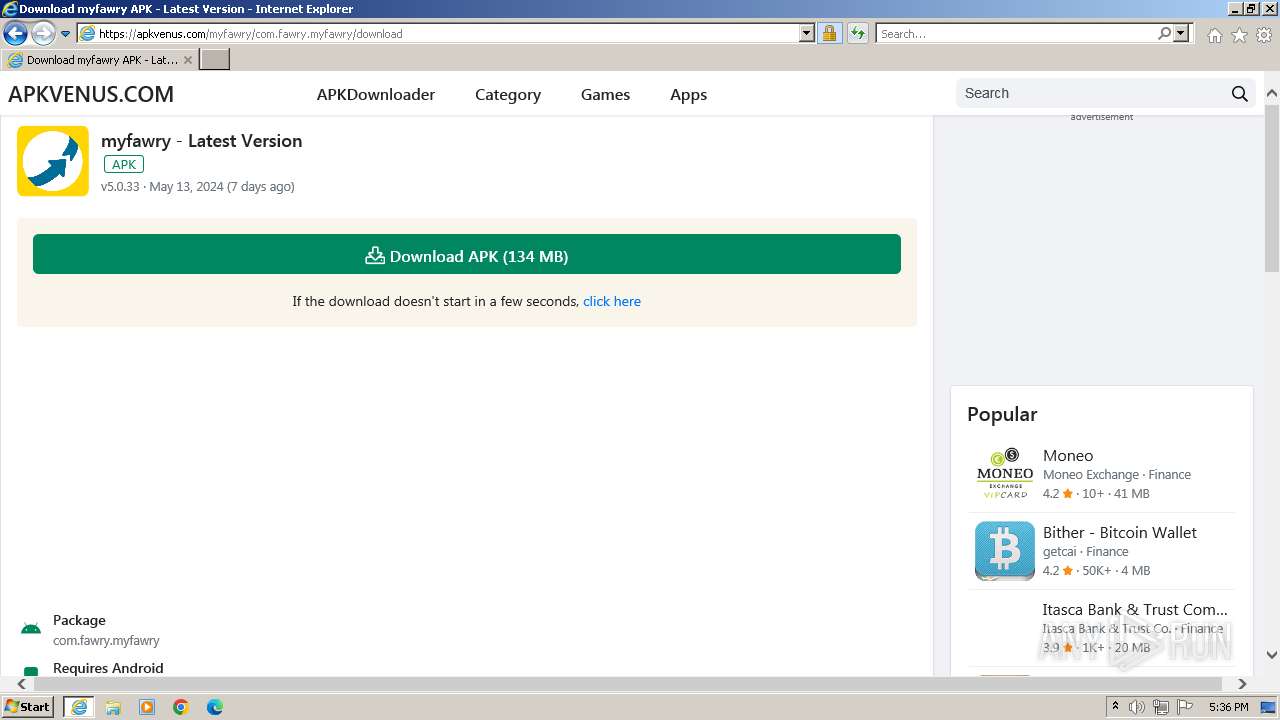Screen dimensions: 1280x720
Task: Click the vertical scrollbar thumb
Action: pos(1272,186)
